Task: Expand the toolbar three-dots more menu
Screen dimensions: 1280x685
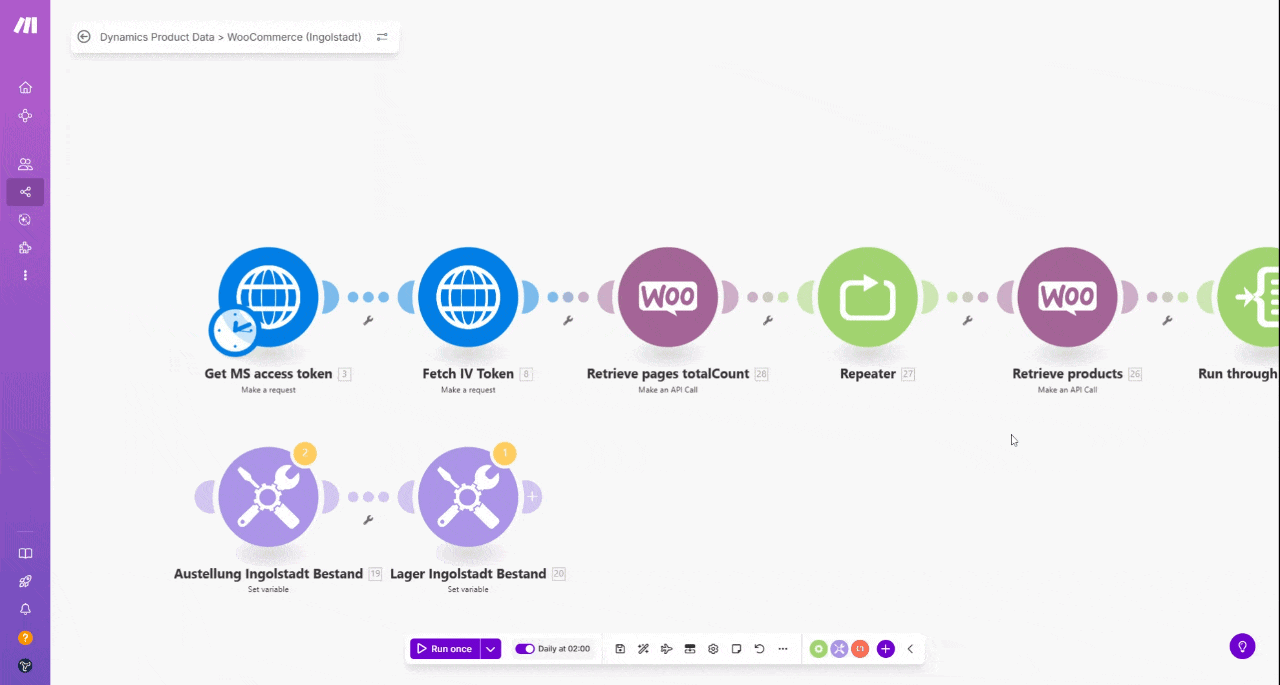Action: click(782, 649)
